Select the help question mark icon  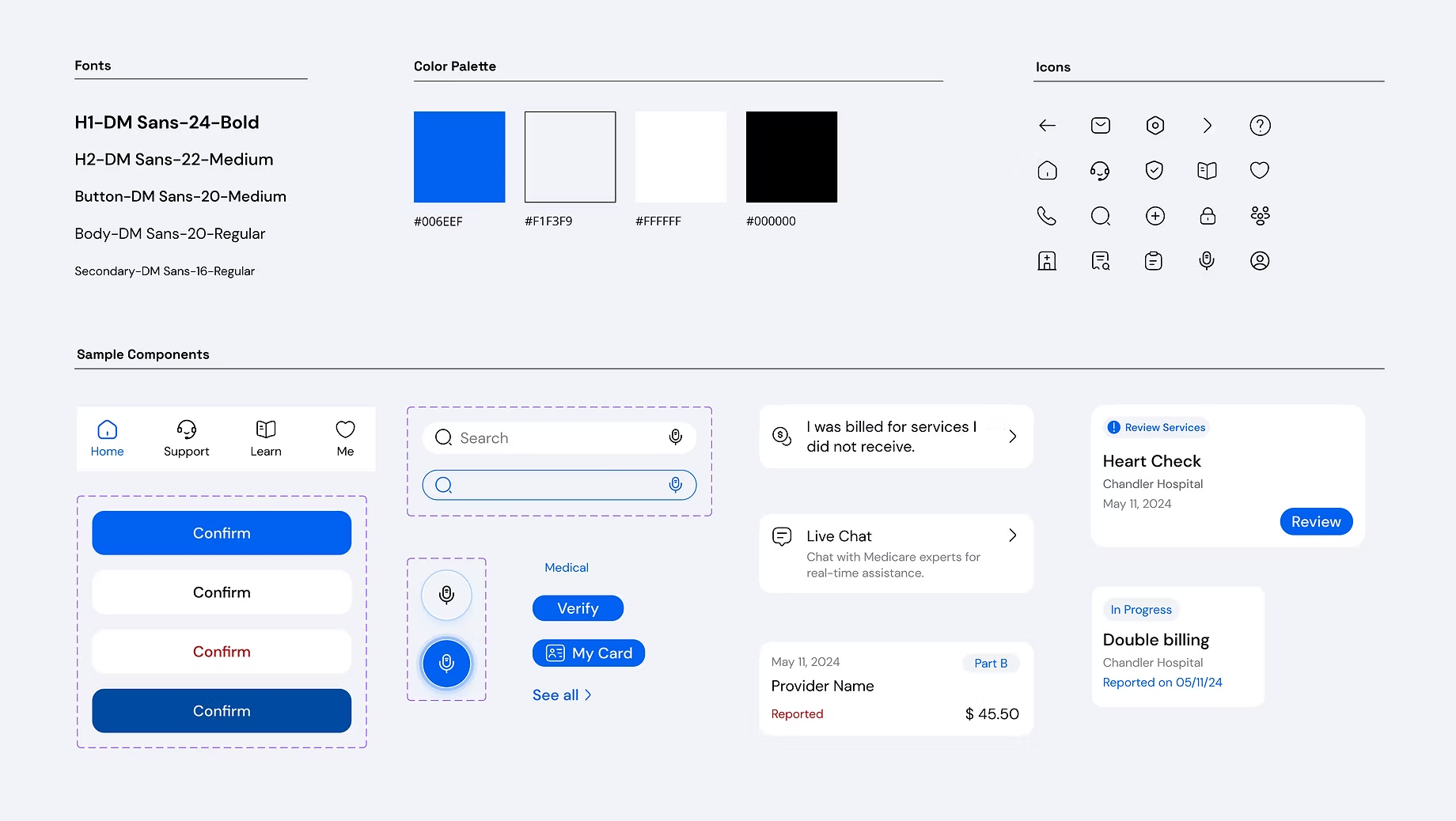(x=1260, y=126)
